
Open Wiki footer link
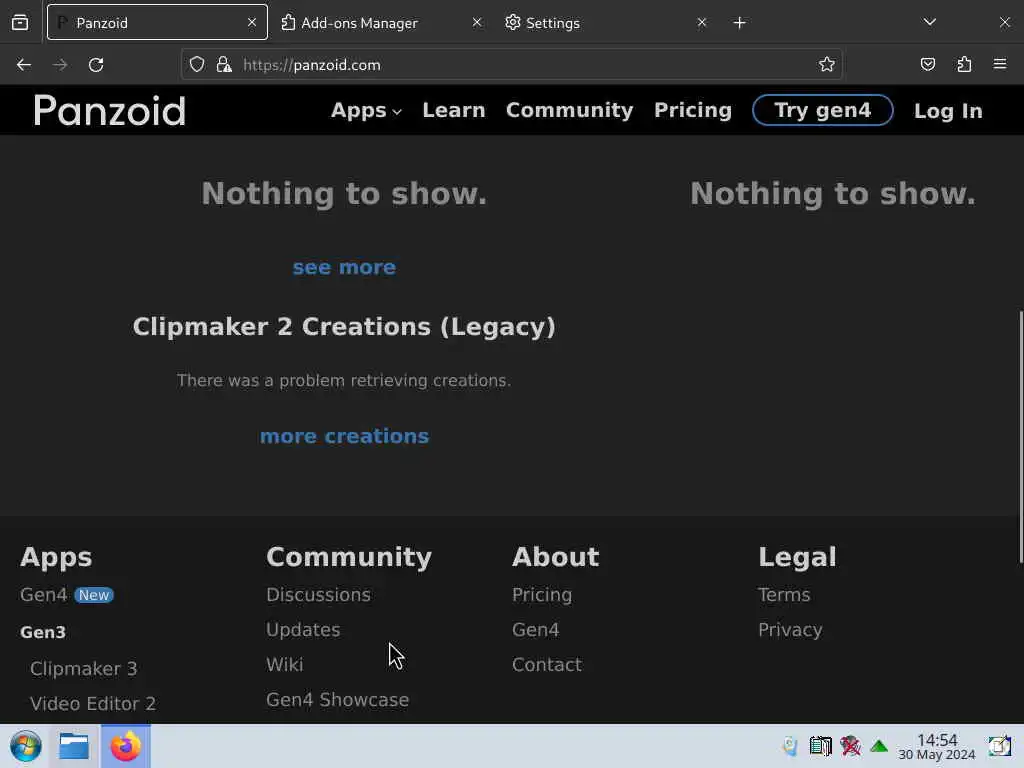[x=284, y=664]
